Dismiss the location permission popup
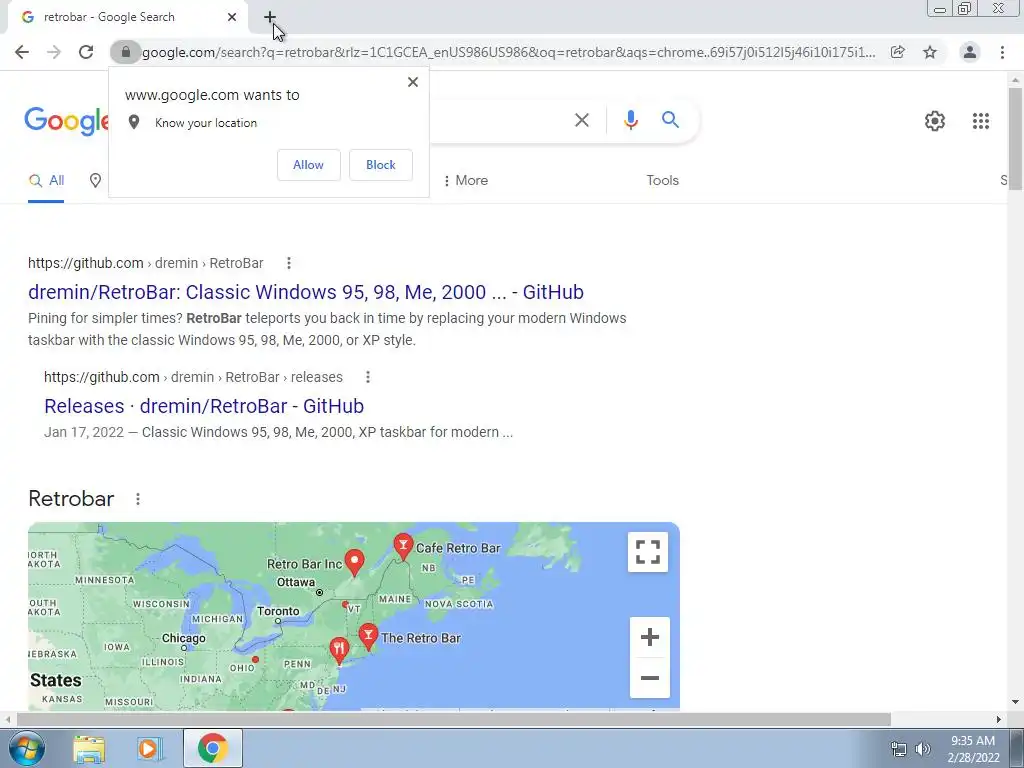The width and height of the screenshot is (1024, 768). coord(413,82)
